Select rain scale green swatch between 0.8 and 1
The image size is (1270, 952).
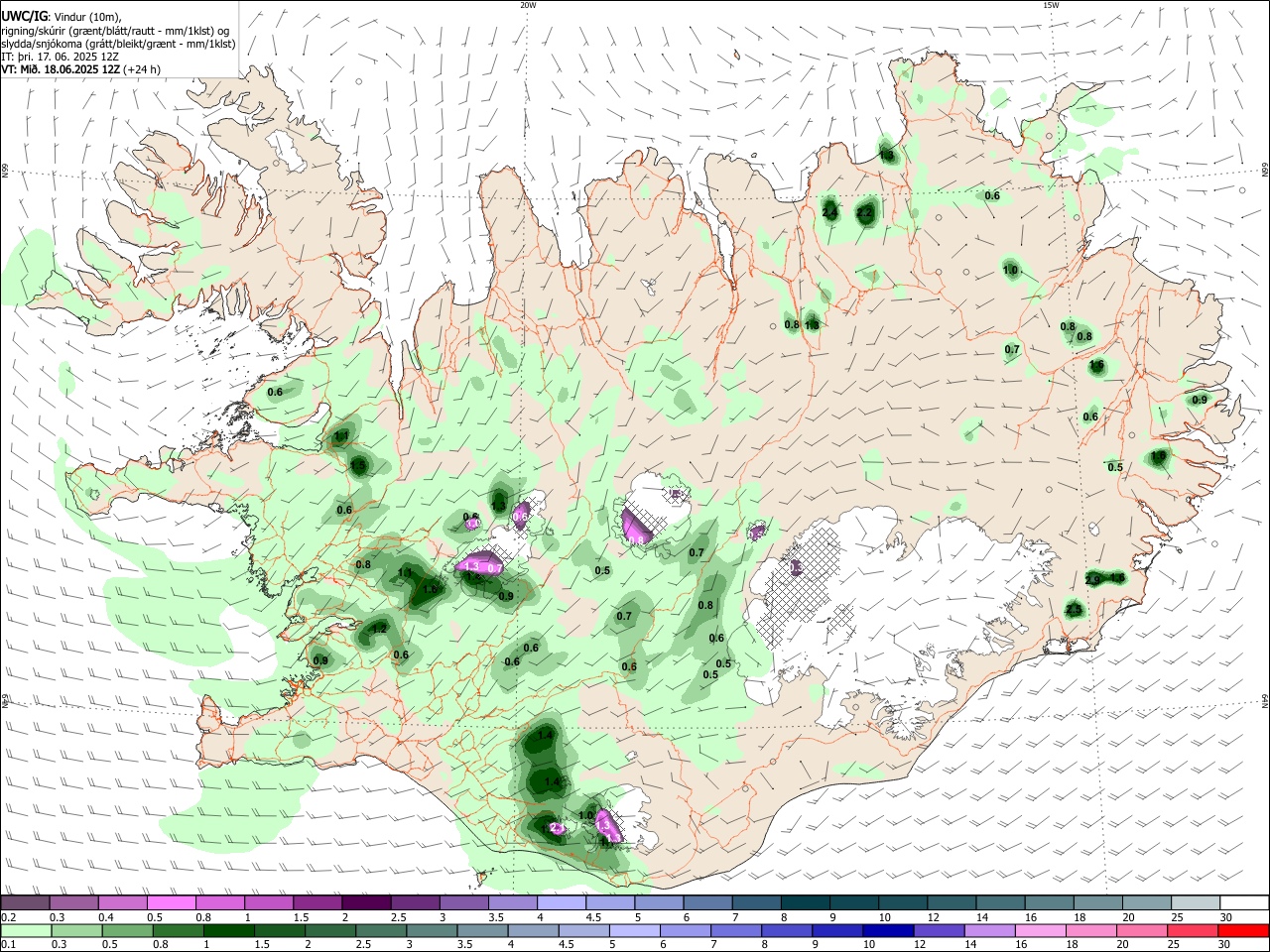coord(179,930)
